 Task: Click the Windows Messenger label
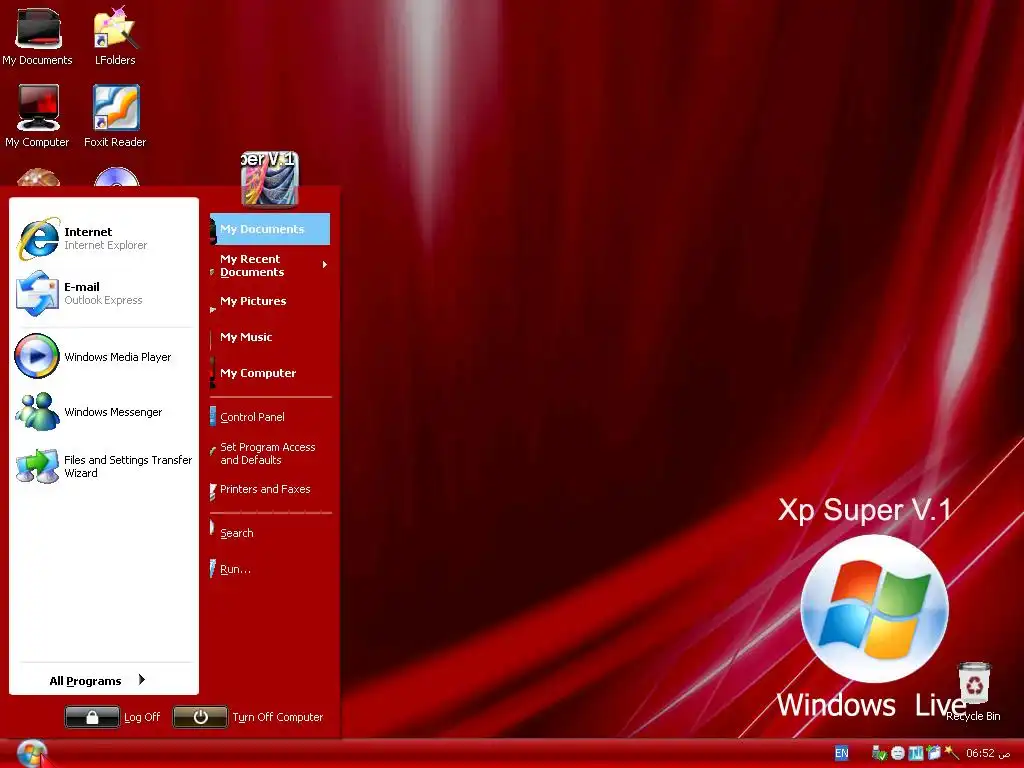click(113, 412)
